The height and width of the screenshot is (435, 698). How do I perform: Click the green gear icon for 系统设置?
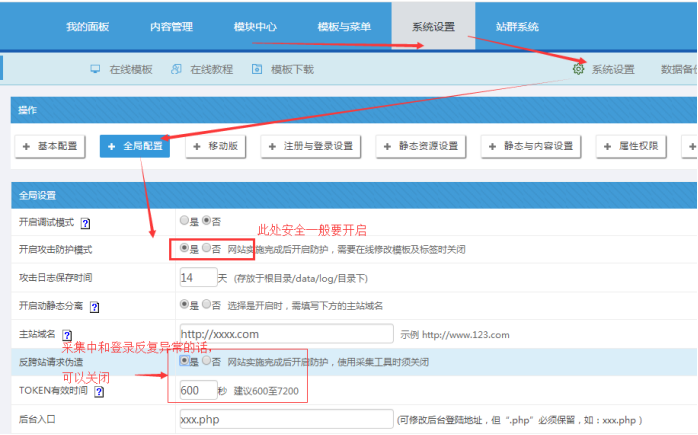(x=578, y=69)
